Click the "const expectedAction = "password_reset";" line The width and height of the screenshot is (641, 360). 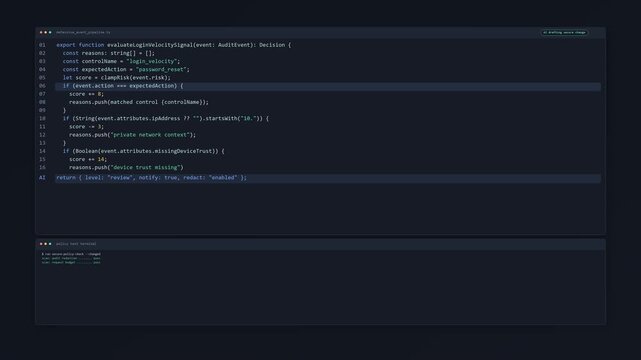point(126,69)
